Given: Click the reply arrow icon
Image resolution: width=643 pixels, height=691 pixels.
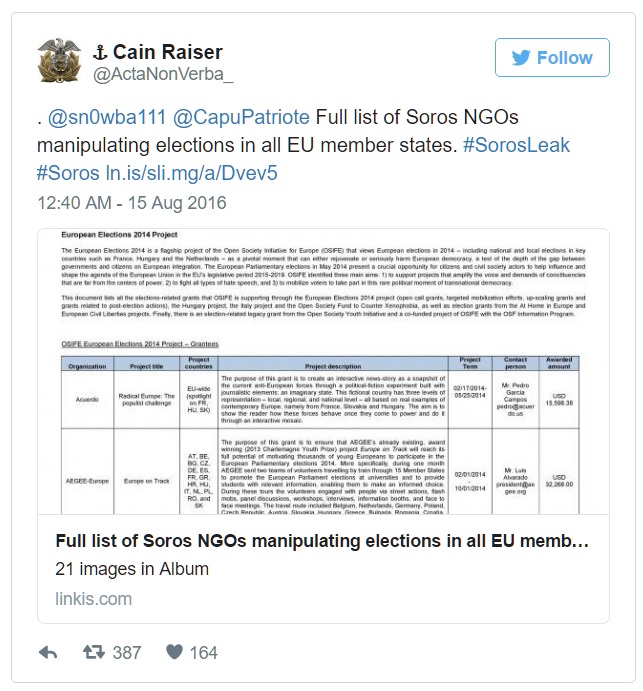Looking at the screenshot, I should 48,653.
